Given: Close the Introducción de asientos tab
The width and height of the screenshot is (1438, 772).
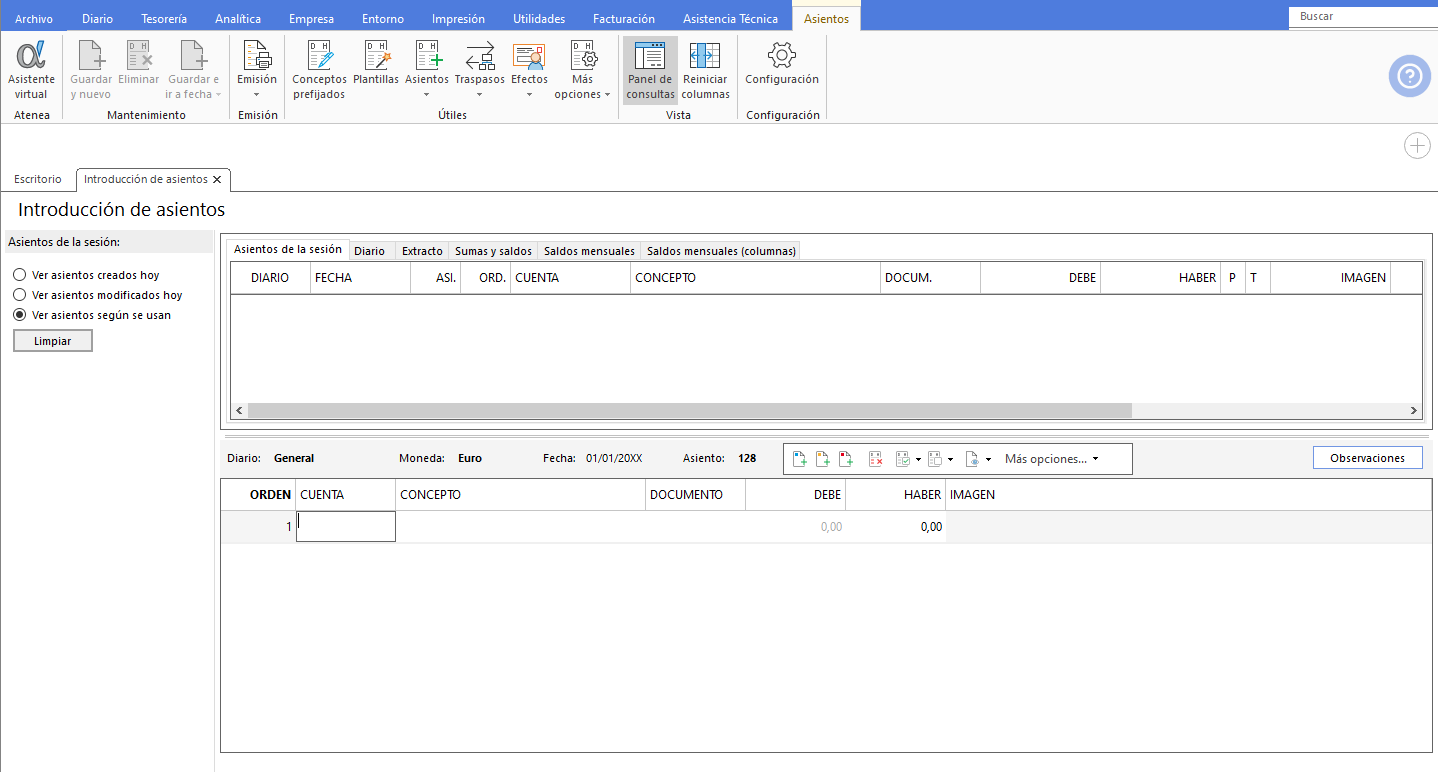Looking at the screenshot, I should tap(217, 179).
